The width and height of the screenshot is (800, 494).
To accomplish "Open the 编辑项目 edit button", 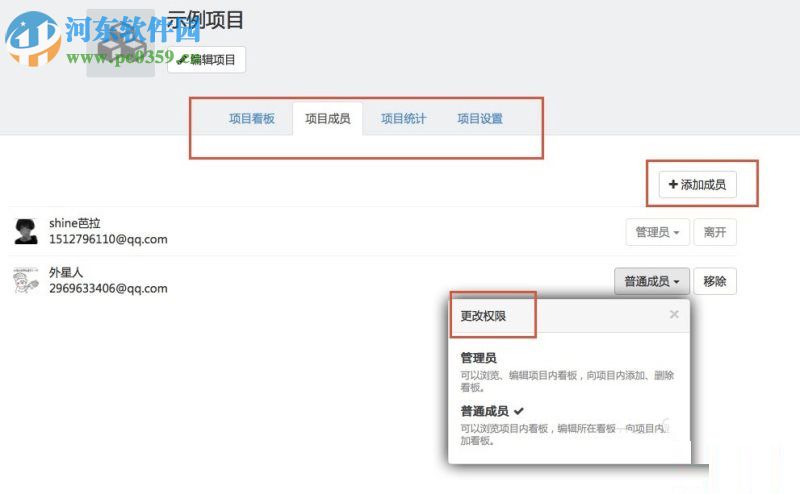I will 207,60.
